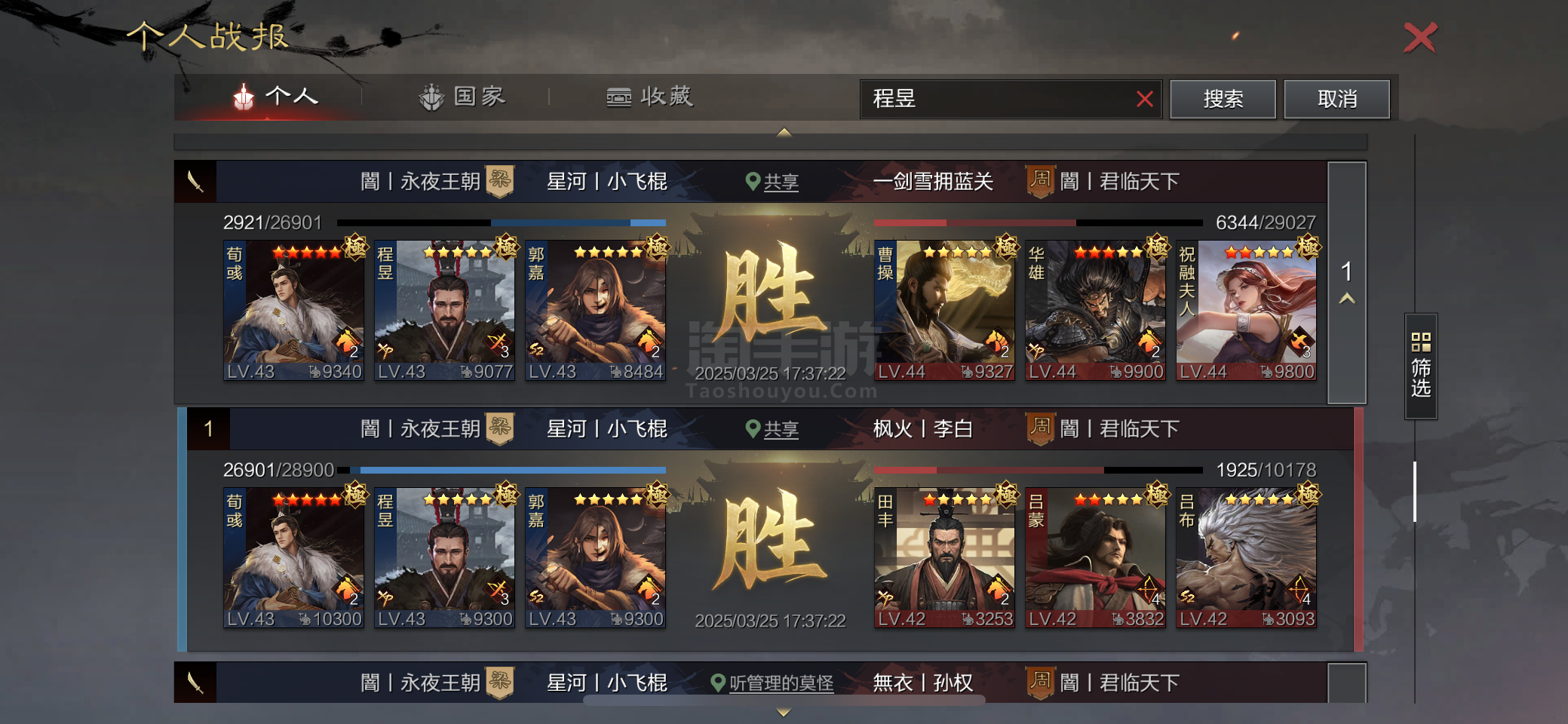Tap the 周 faction badge beside 枫火丨李白
The image size is (1568, 724).
(1040, 428)
